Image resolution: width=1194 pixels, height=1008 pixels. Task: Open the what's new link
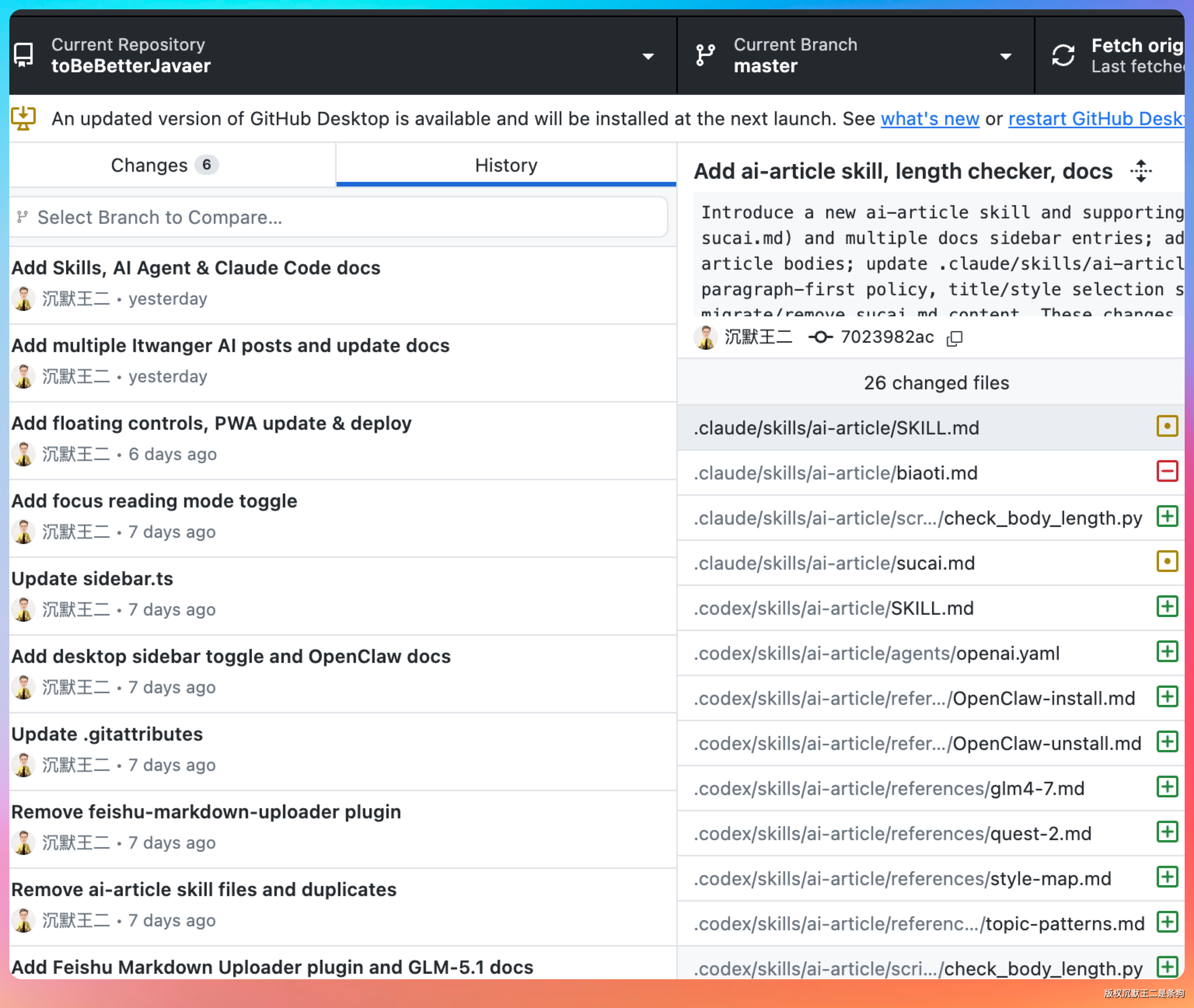(x=929, y=119)
